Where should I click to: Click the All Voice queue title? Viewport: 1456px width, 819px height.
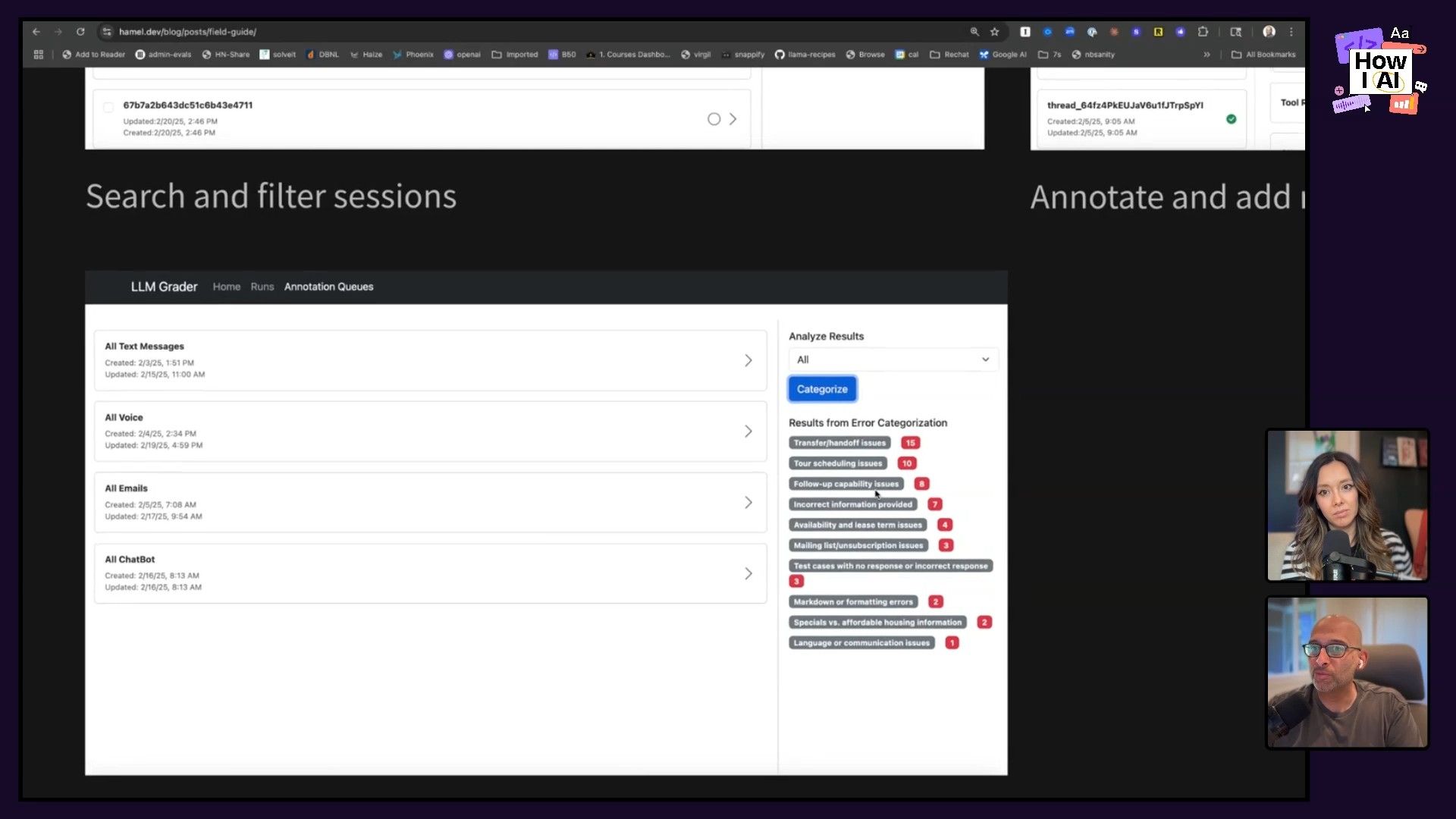pos(124,418)
